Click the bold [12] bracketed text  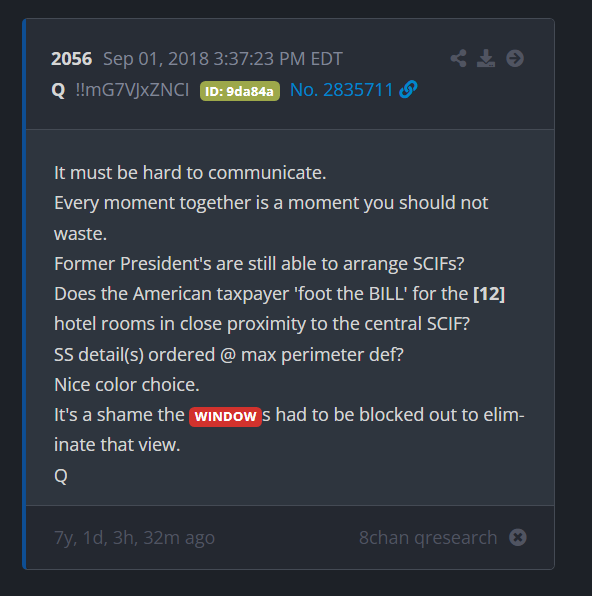coord(489,294)
